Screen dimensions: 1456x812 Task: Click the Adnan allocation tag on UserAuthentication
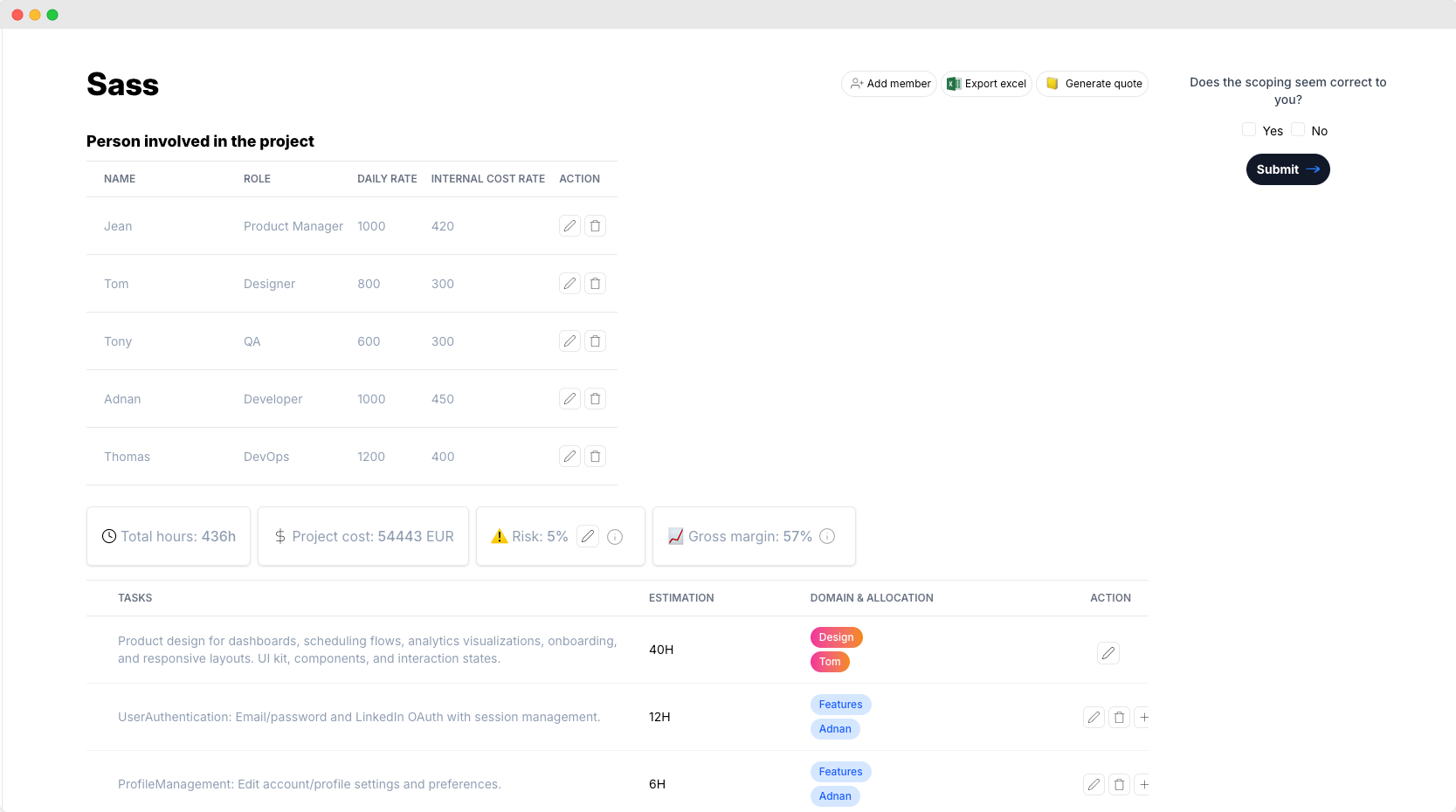click(x=835, y=729)
